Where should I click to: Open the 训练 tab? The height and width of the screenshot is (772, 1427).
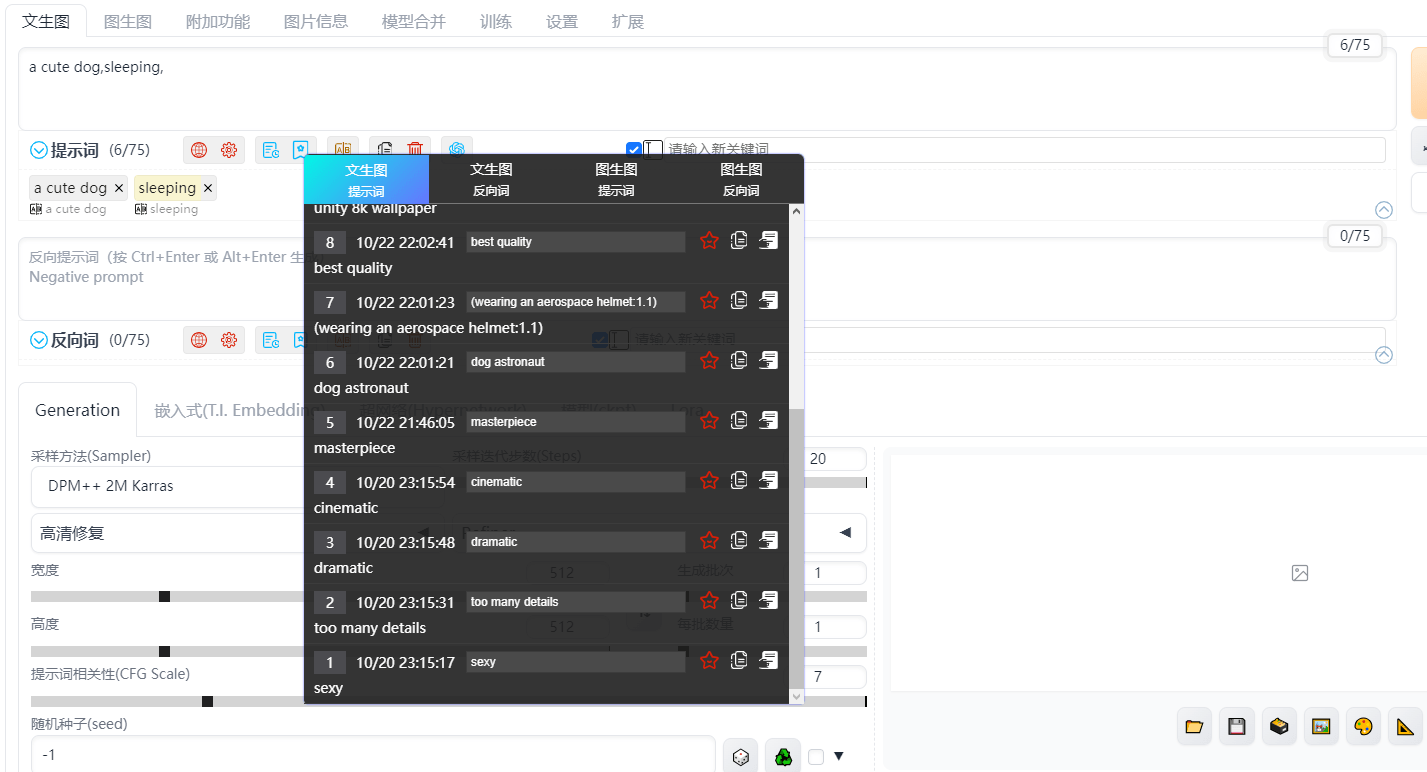tap(496, 21)
